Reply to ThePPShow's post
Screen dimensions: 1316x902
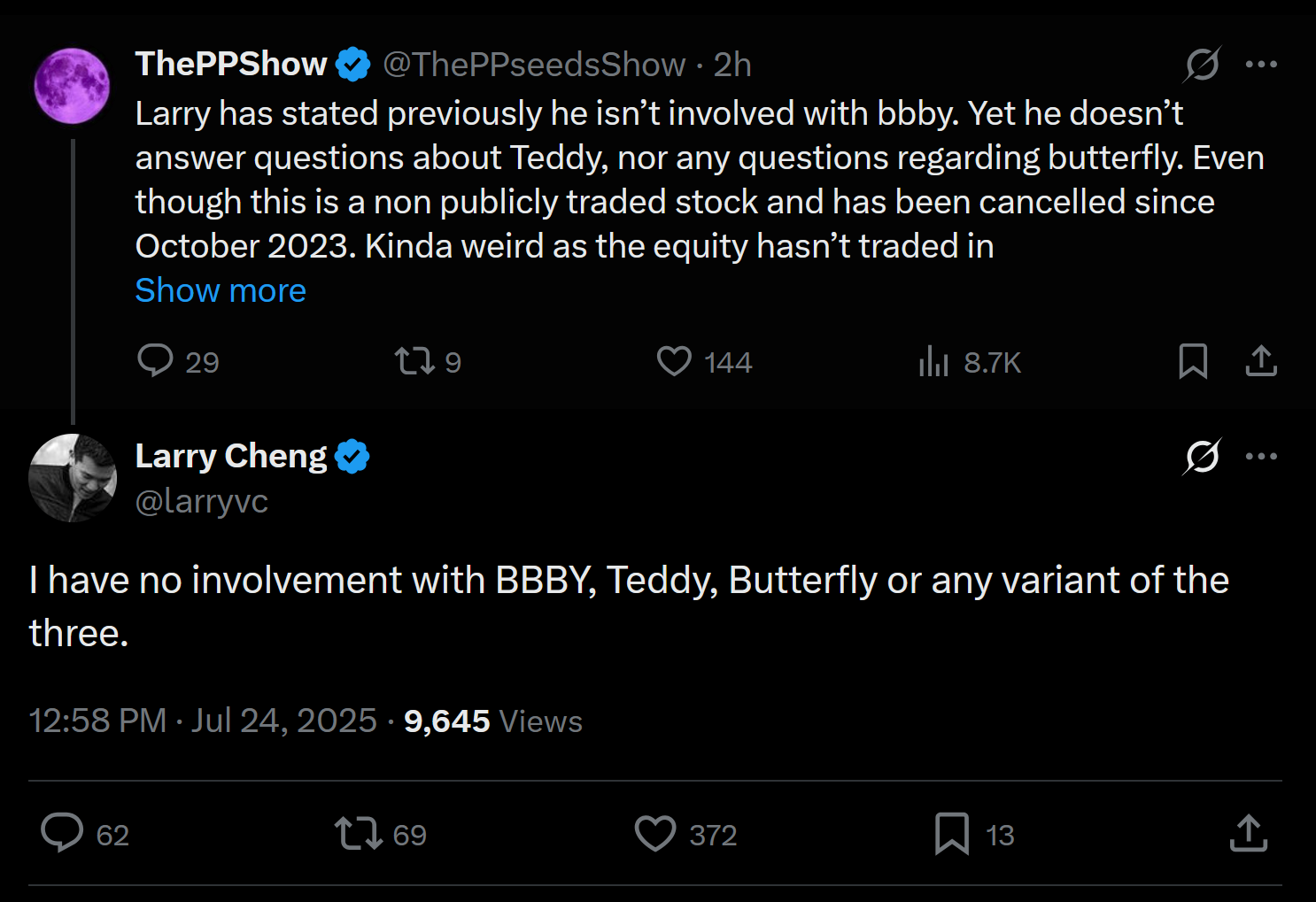156,361
